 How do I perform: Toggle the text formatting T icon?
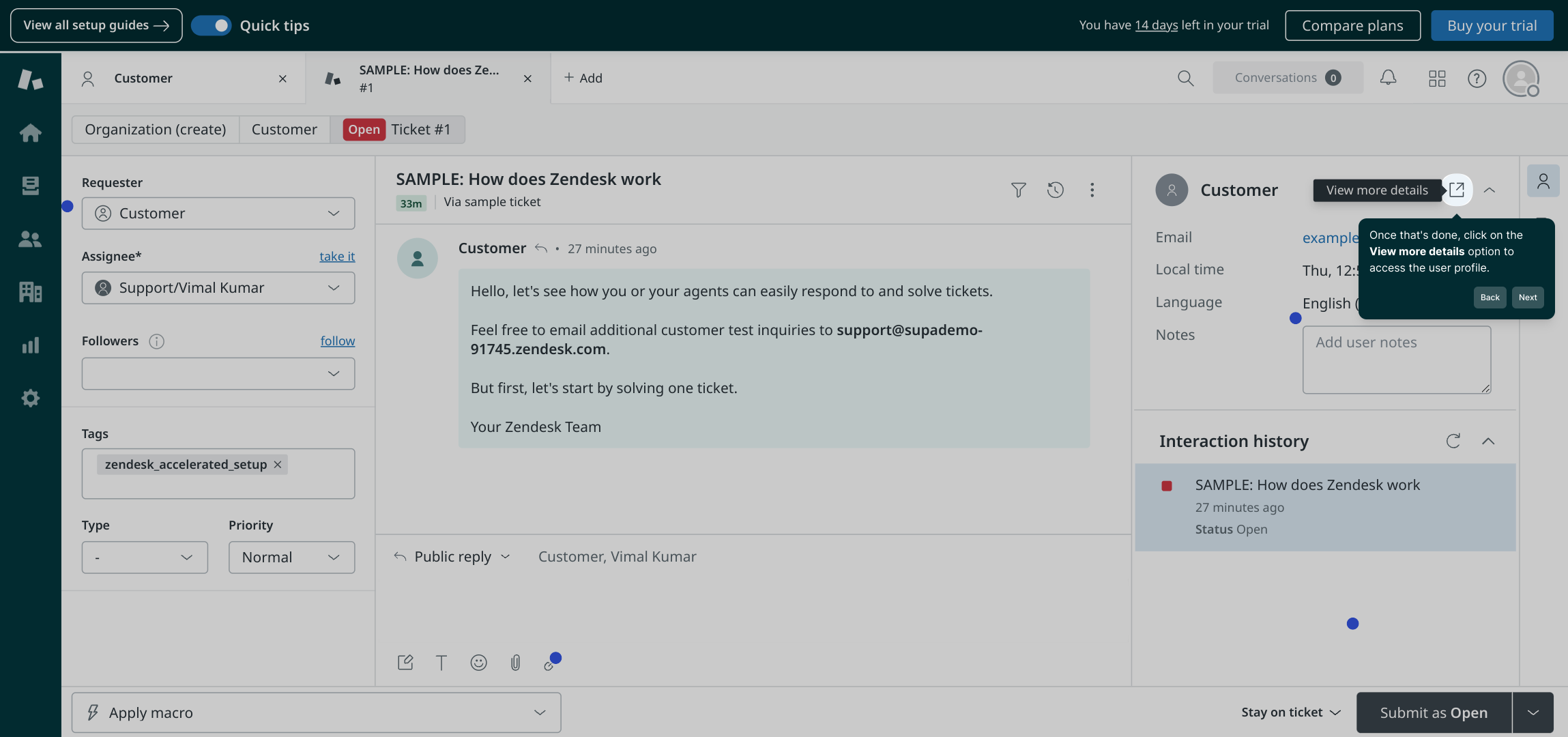pyautogui.click(x=441, y=662)
